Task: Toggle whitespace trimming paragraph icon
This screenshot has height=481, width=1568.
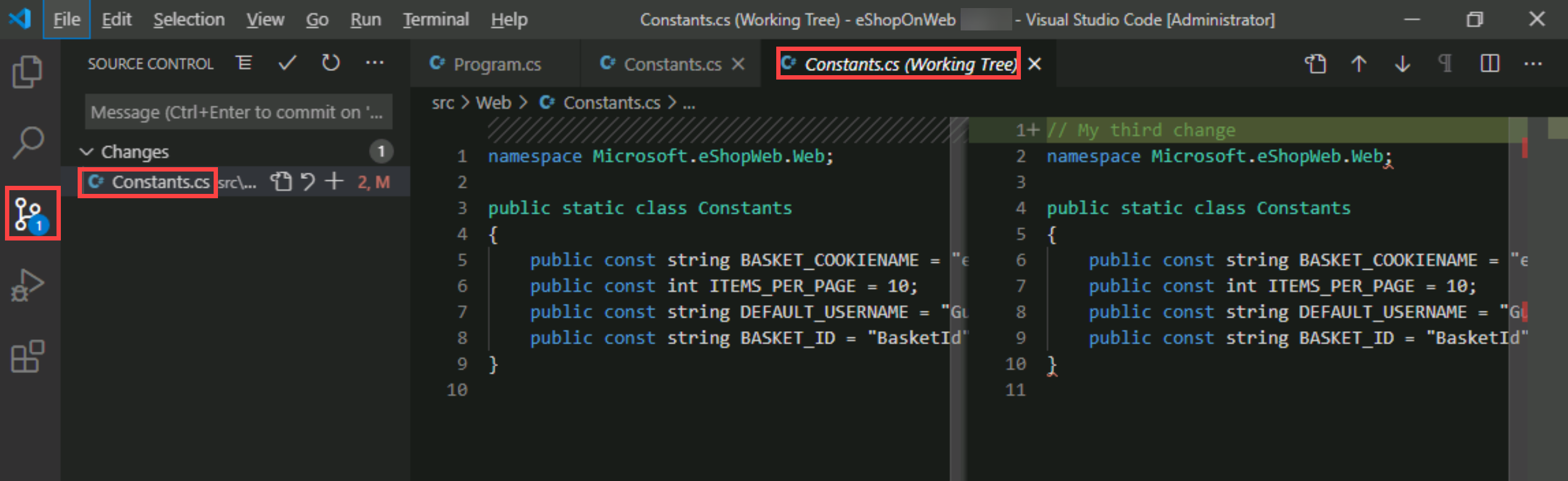Action: (x=1446, y=63)
